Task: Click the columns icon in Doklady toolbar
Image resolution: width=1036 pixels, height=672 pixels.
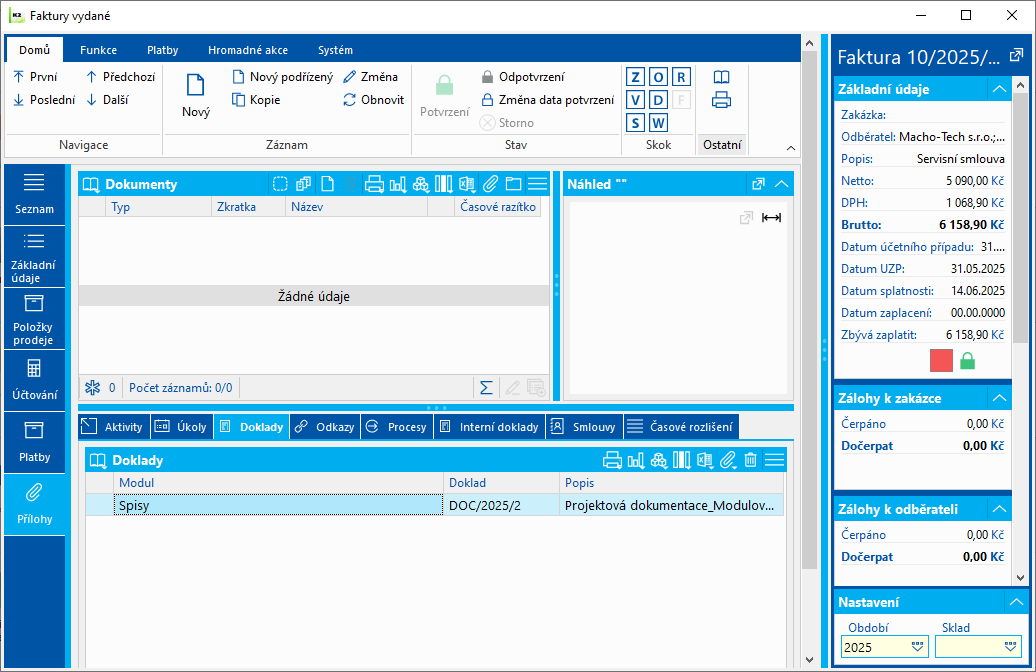Action: [x=681, y=460]
